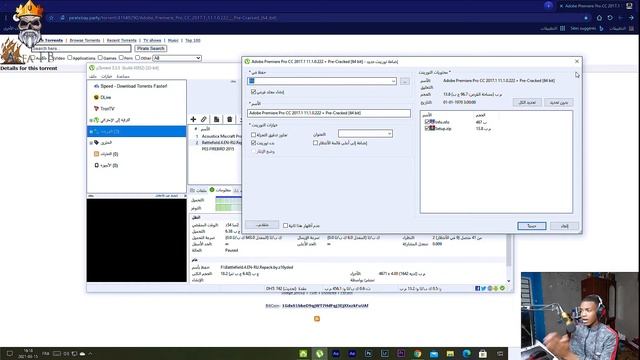Click the Microsoft Edge icon in the taskbar

[x=466, y=354]
